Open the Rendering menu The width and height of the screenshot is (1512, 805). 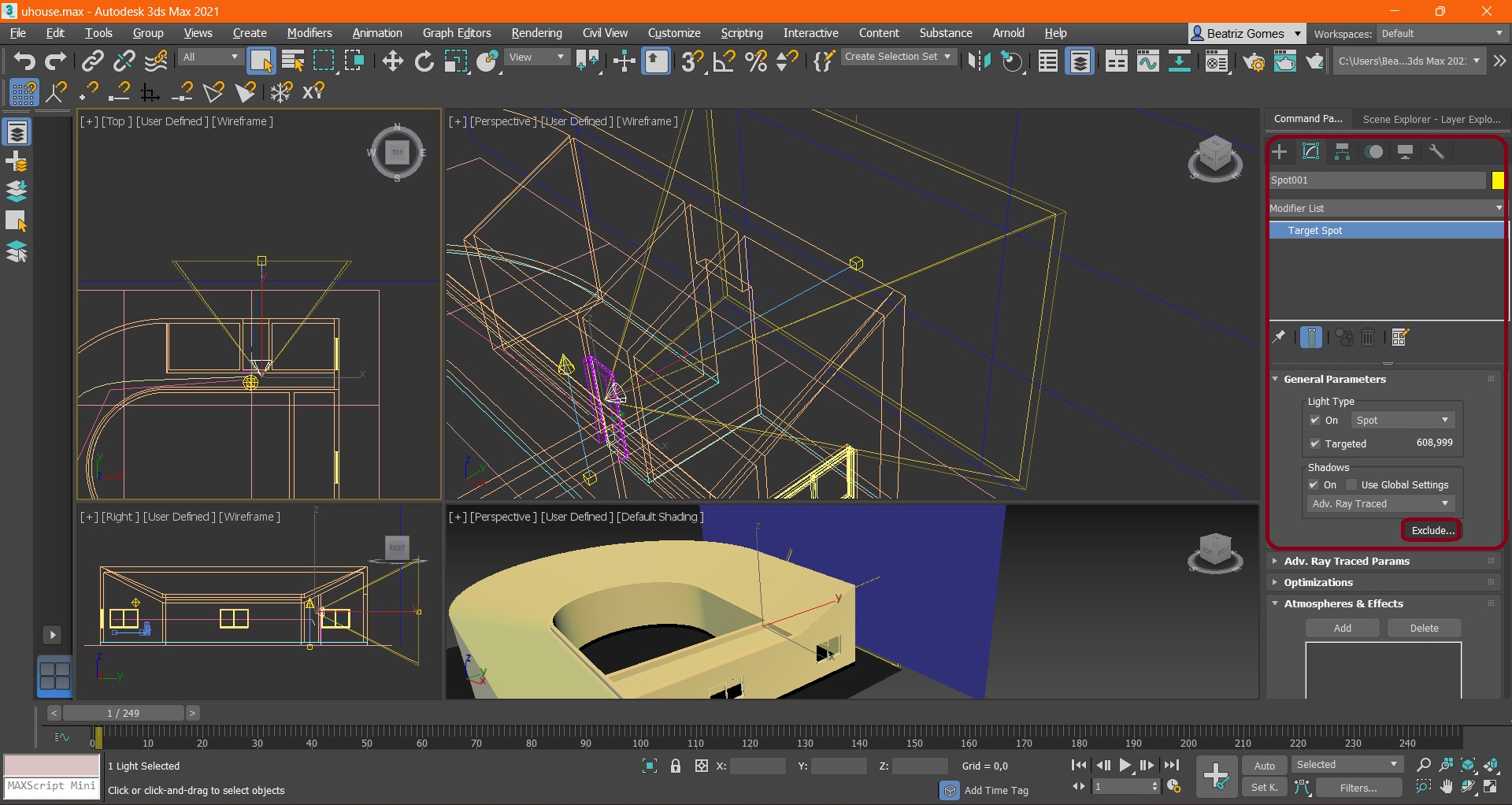[536, 33]
